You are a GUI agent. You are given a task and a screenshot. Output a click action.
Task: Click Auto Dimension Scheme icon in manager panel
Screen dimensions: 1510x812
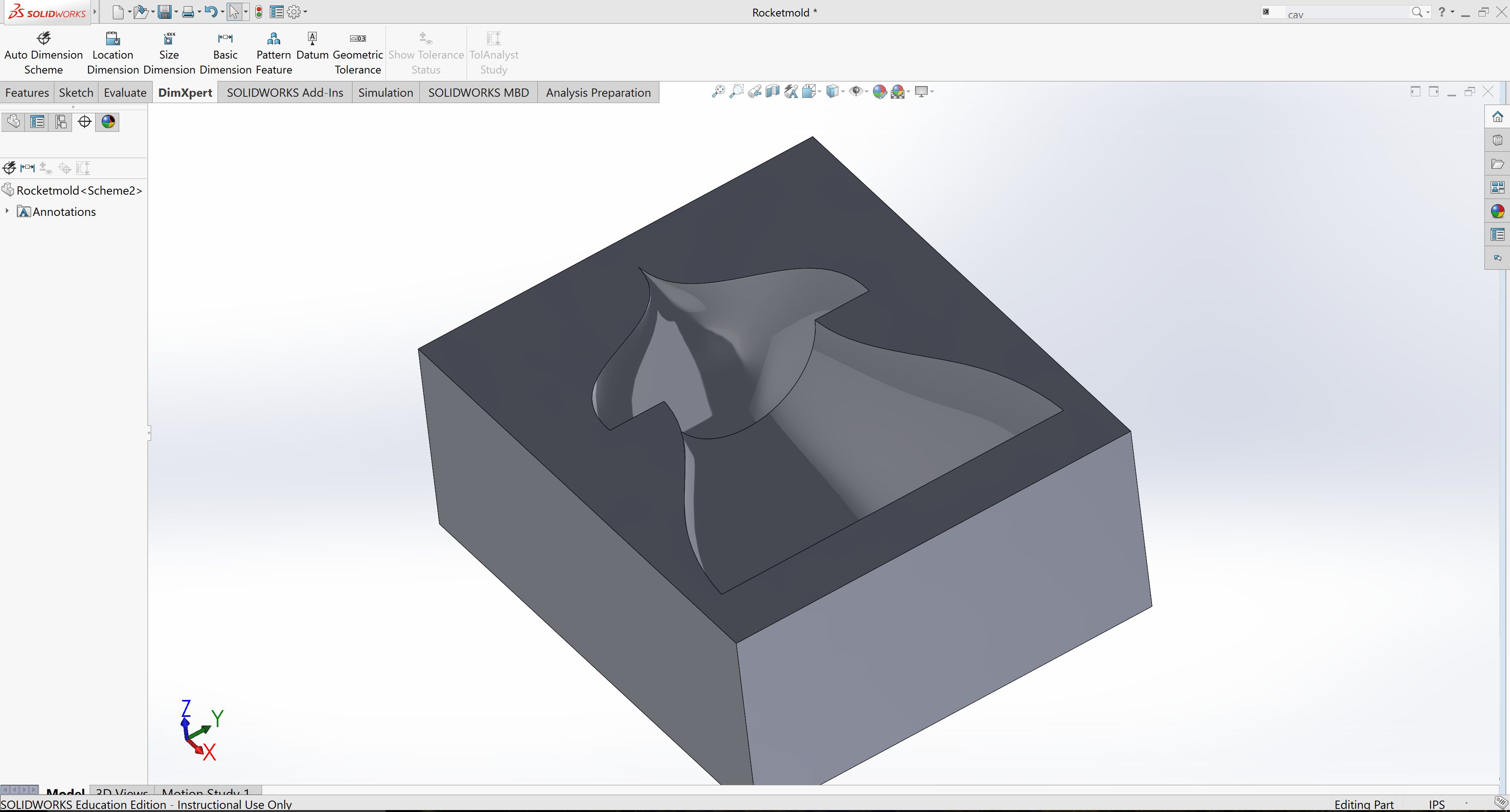(9, 168)
